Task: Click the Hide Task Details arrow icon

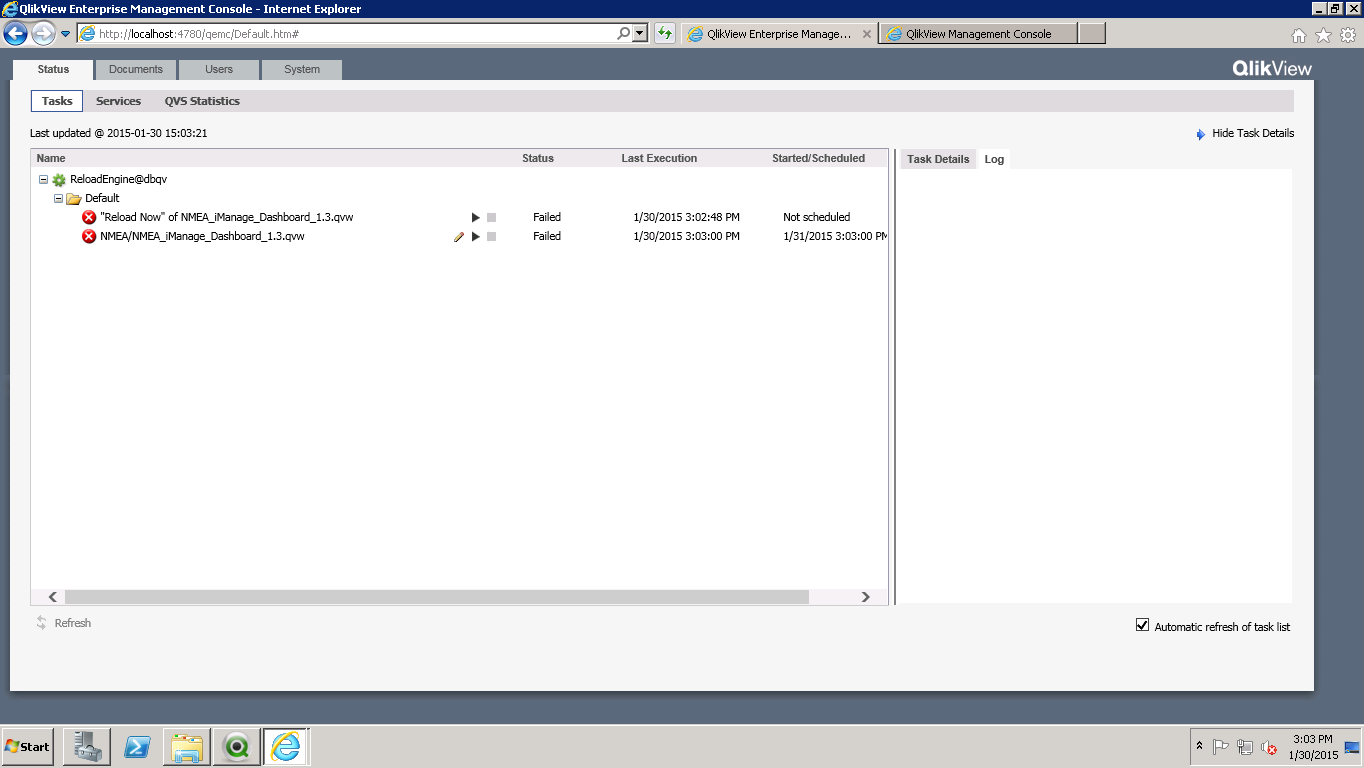Action: (1201, 134)
